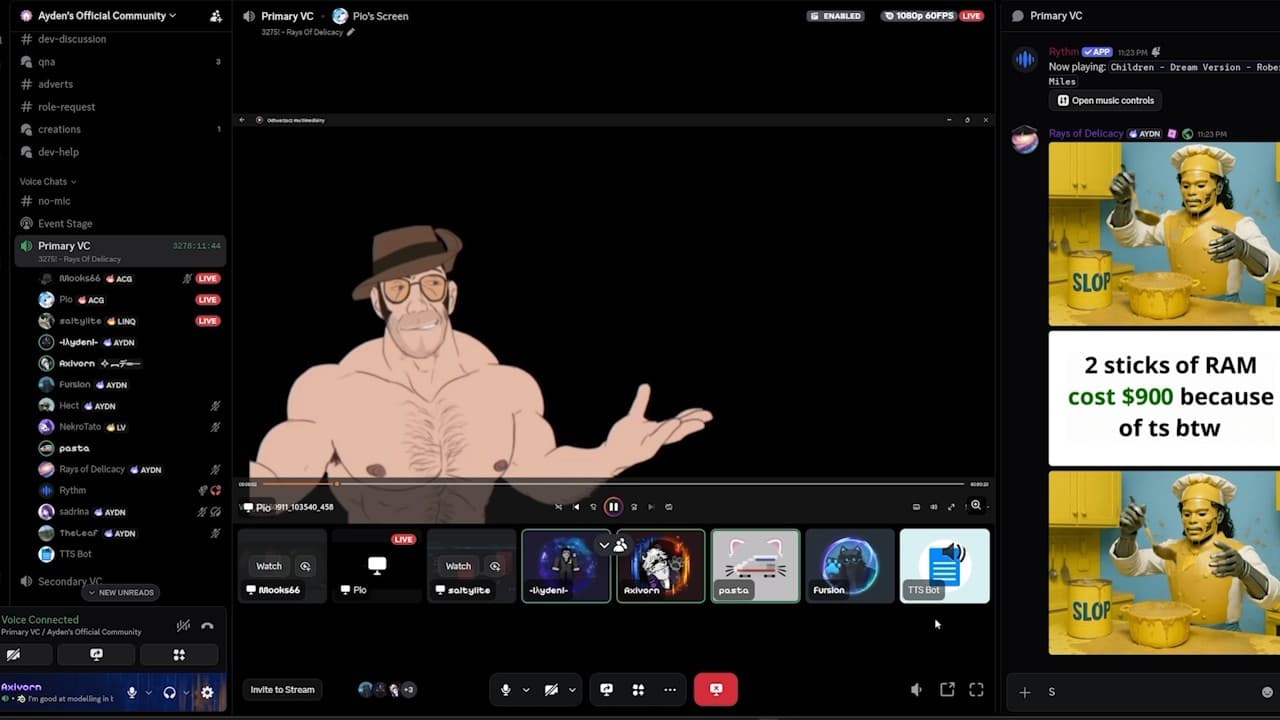
Task: Seek along the stream video progress bar
Action: tap(613, 484)
